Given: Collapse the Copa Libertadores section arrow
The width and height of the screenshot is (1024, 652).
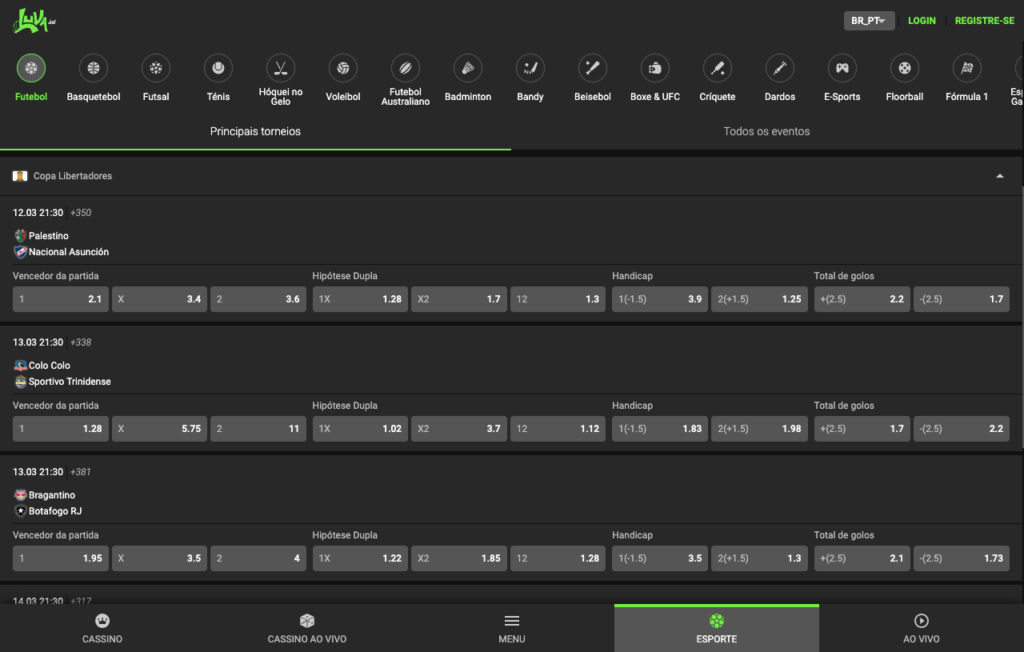Looking at the screenshot, I should click(x=999, y=176).
